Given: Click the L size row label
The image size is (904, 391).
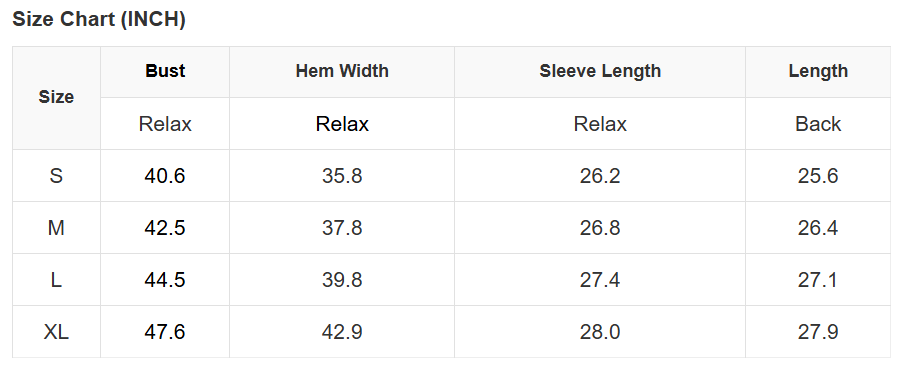Looking at the screenshot, I should point(56,280).
